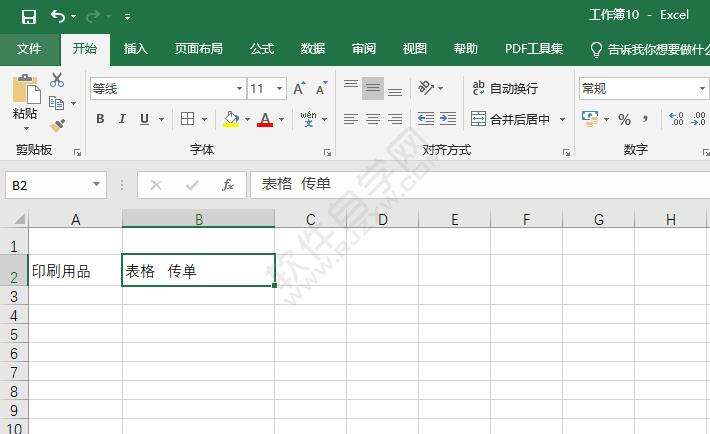Apply yellow fill color bucket
The width and height of the screenshot is (710, 434).
231,119
